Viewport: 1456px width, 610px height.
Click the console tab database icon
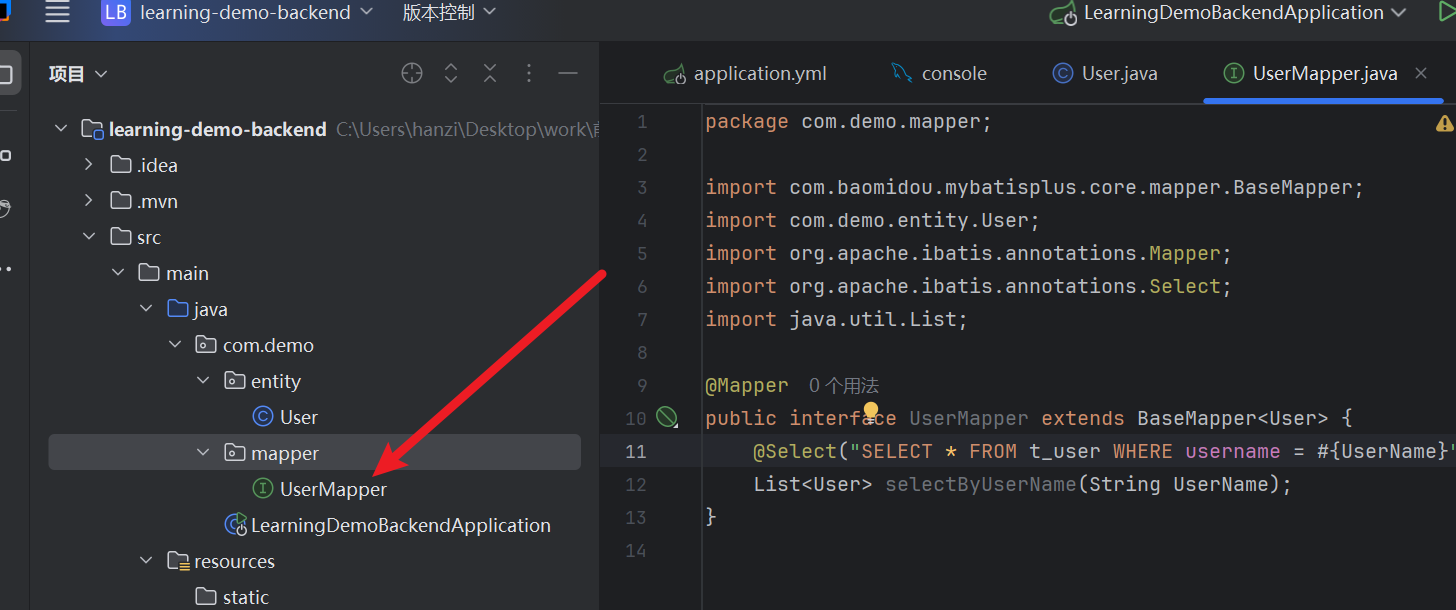[902, 73]
